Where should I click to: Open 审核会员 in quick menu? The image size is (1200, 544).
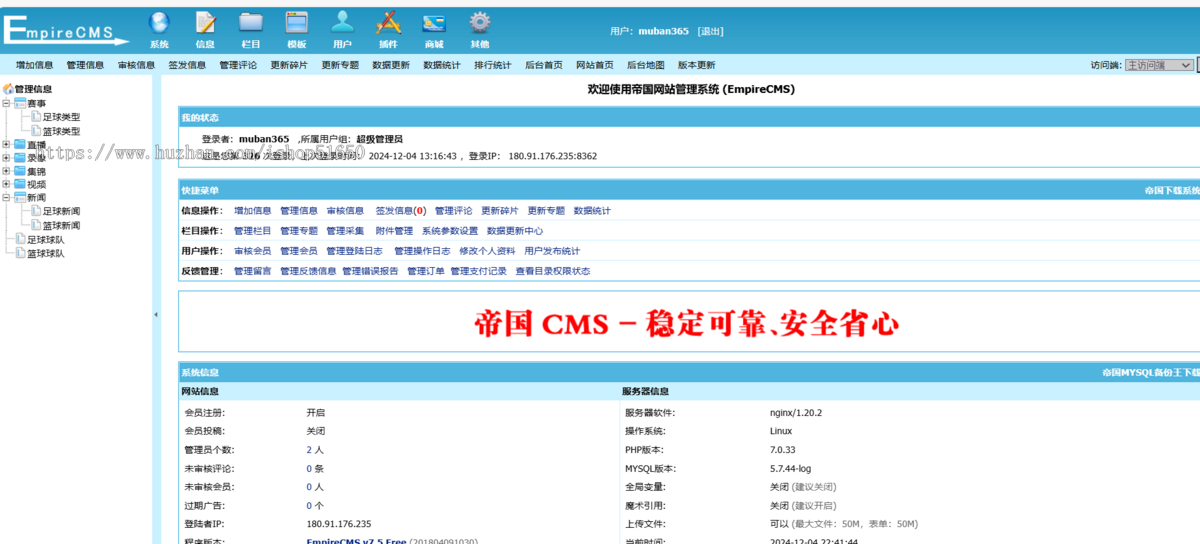tap(252, 251)
